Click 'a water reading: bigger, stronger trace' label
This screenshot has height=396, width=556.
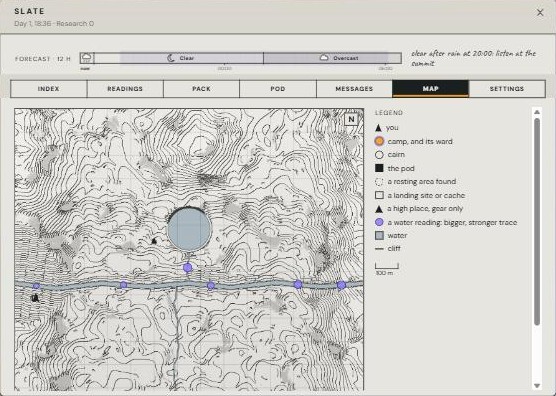(452, 223)
